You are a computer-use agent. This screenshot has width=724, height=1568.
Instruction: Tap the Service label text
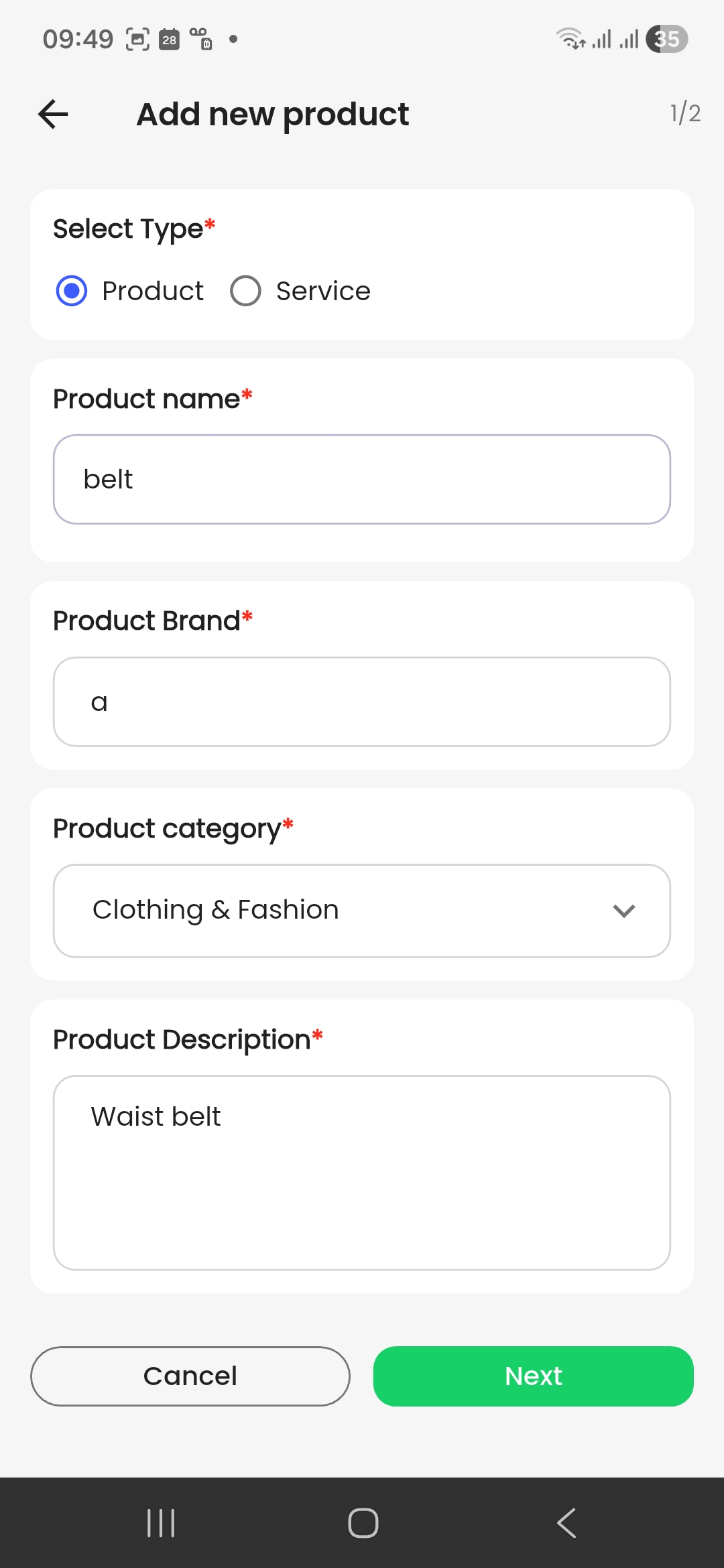(x=323, y=291)
